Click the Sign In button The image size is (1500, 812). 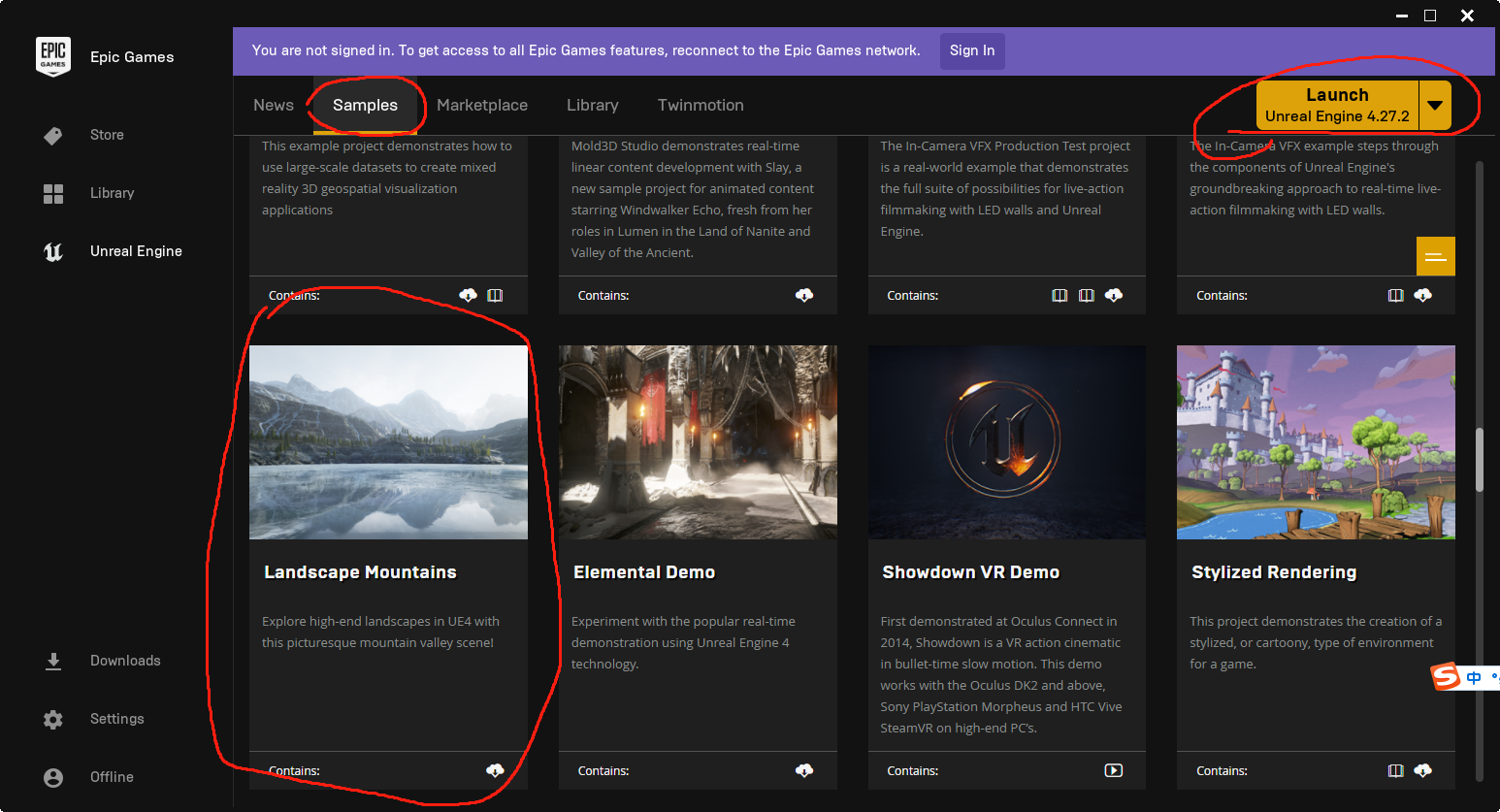click(972, 50)
